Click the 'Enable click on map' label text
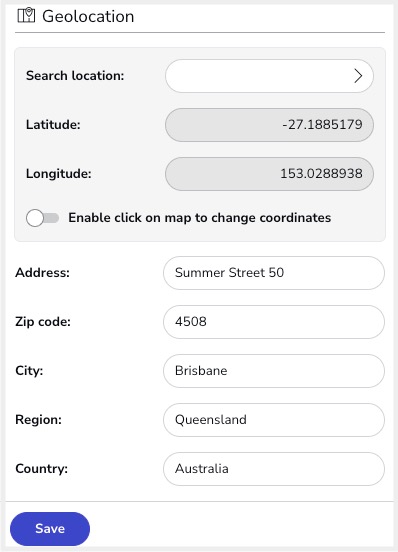The height and width of the screenshot is (552, 398). point(200,218)
